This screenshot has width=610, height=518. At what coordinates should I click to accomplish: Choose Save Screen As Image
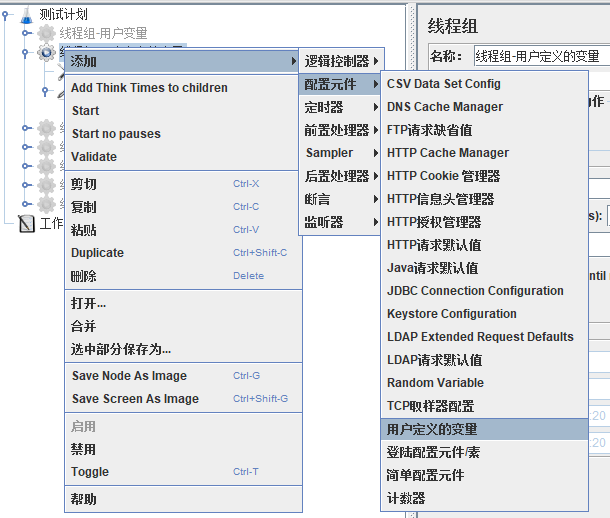183,399
